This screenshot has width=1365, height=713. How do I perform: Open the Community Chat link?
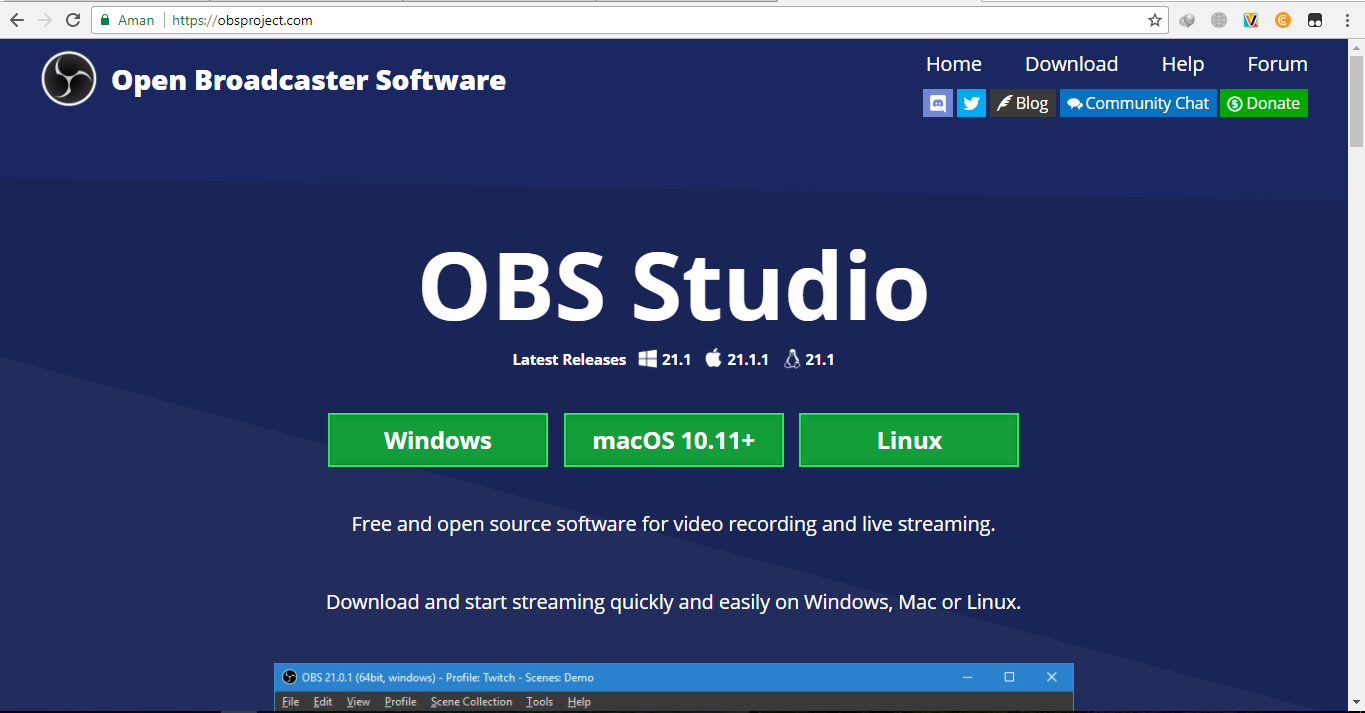pyautogui.click(x=1138, y=103)
